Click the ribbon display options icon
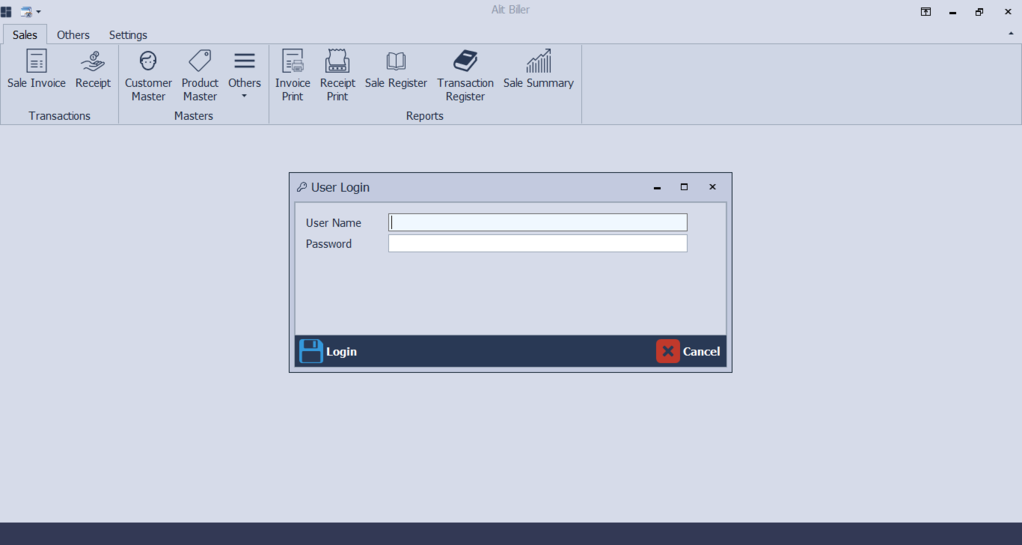Viewport: 1022px width, 545px height. click(926, 12)
